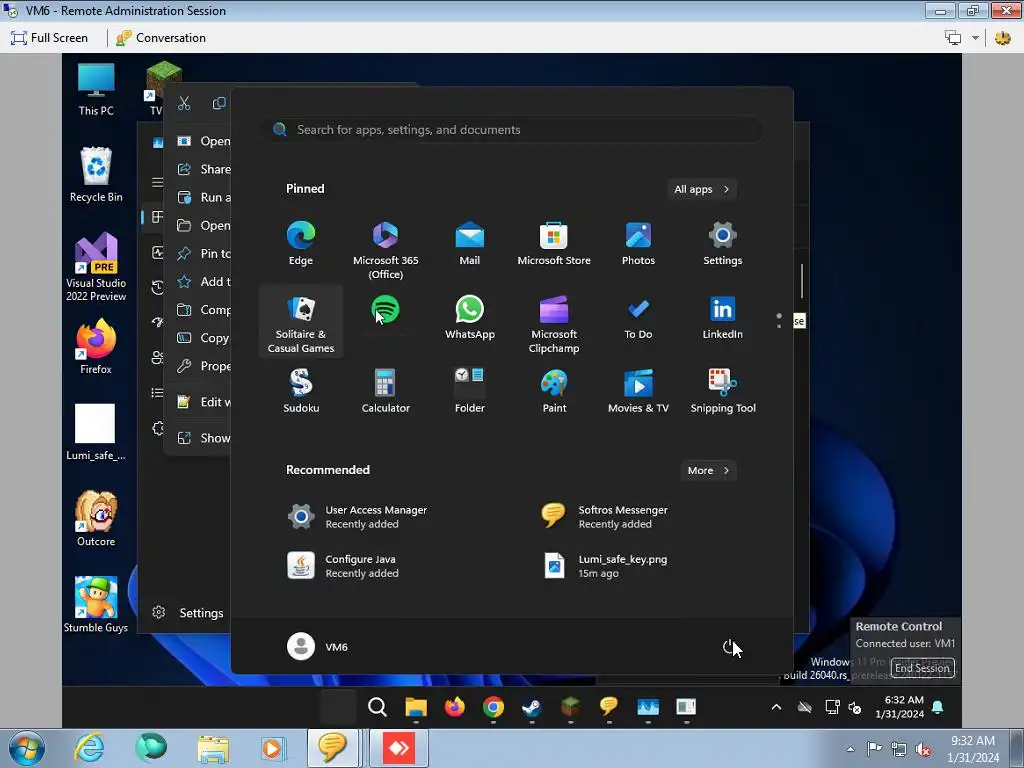Select the Outcore desktop shortcut
Screen dimensions: 1024x768
[96, 519]
